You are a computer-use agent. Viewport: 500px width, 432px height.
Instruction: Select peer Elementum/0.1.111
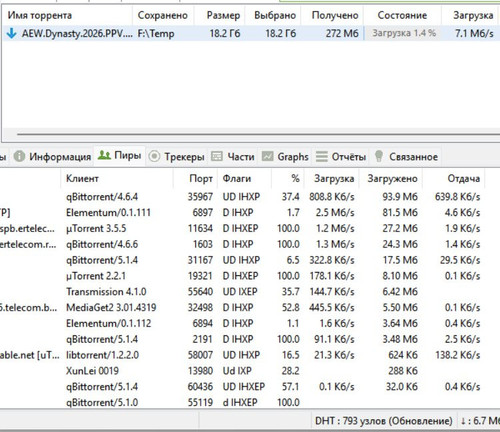[108, 213]
